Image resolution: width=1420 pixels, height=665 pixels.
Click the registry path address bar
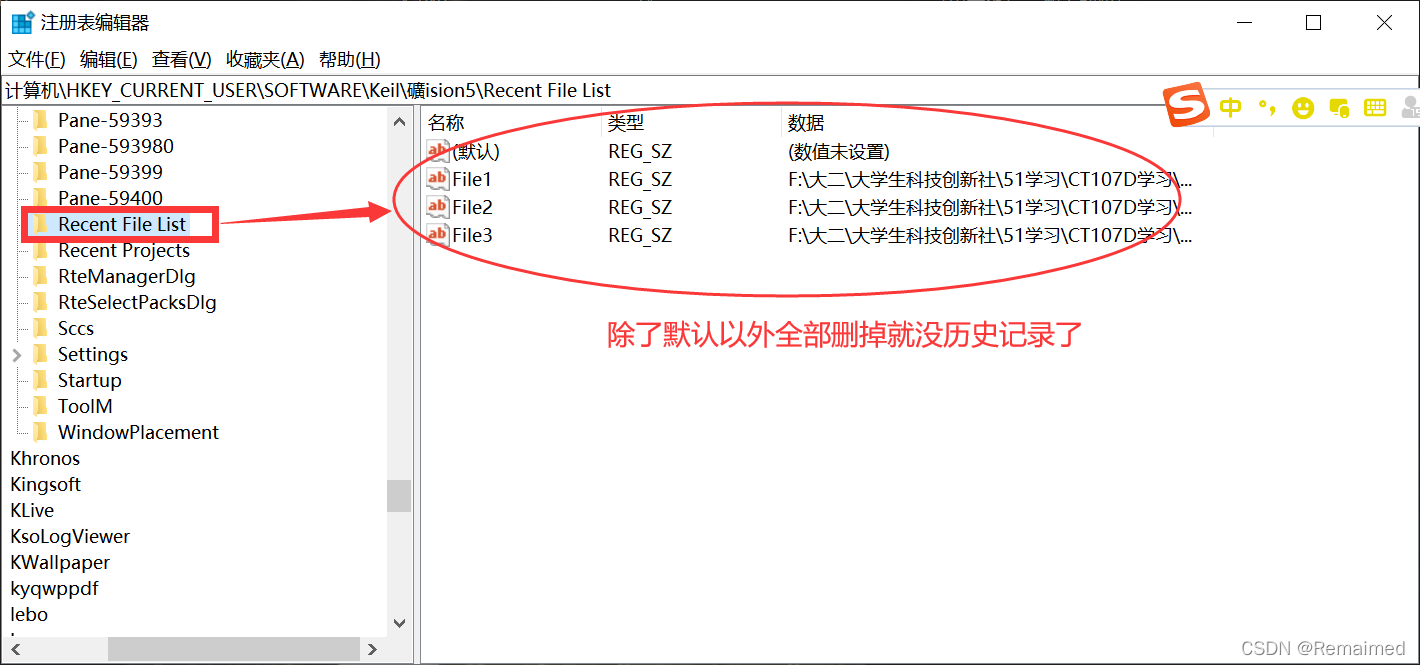710,90
